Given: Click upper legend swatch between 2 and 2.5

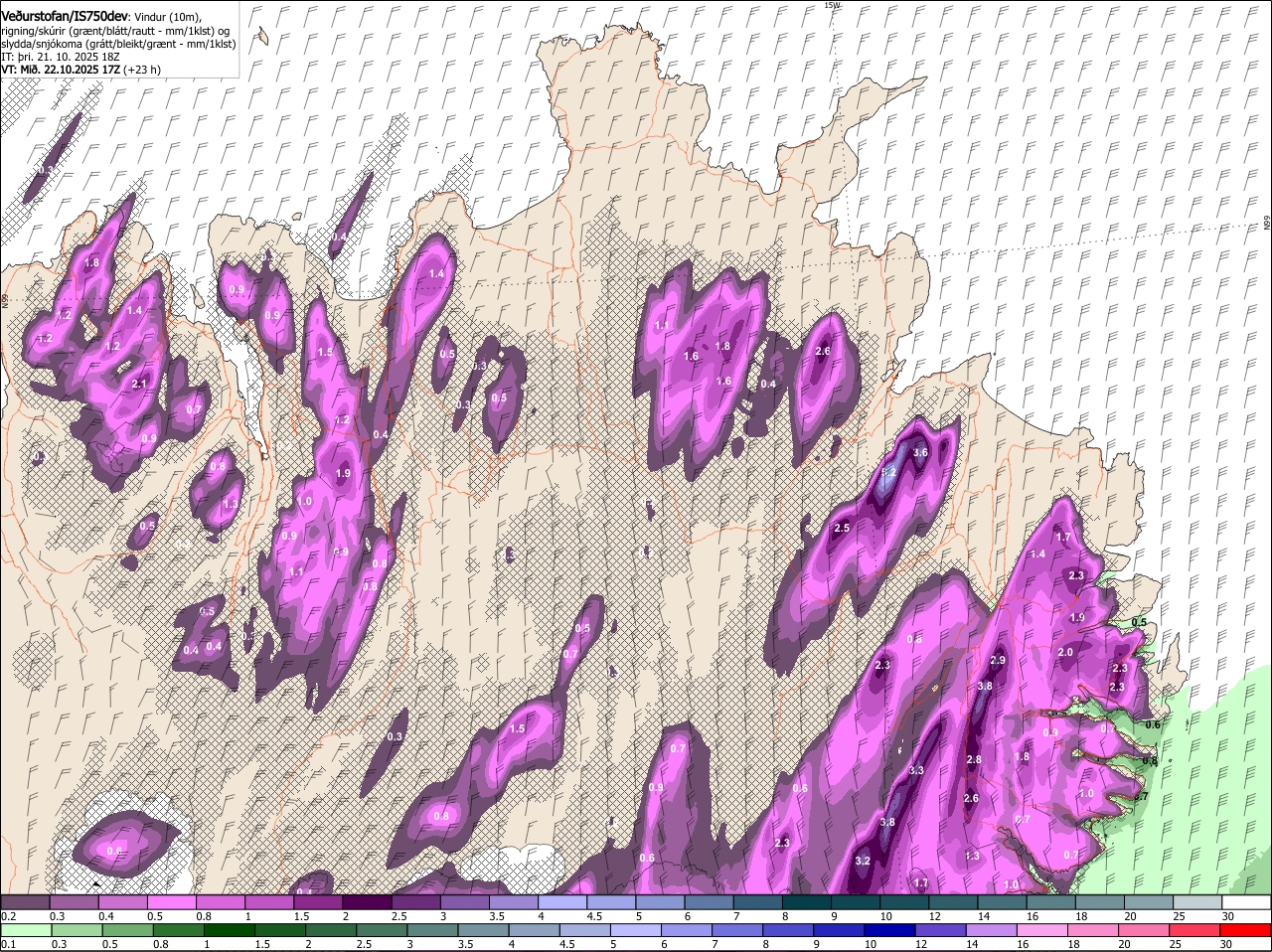Looking at the screenshot, I should 368,902.
